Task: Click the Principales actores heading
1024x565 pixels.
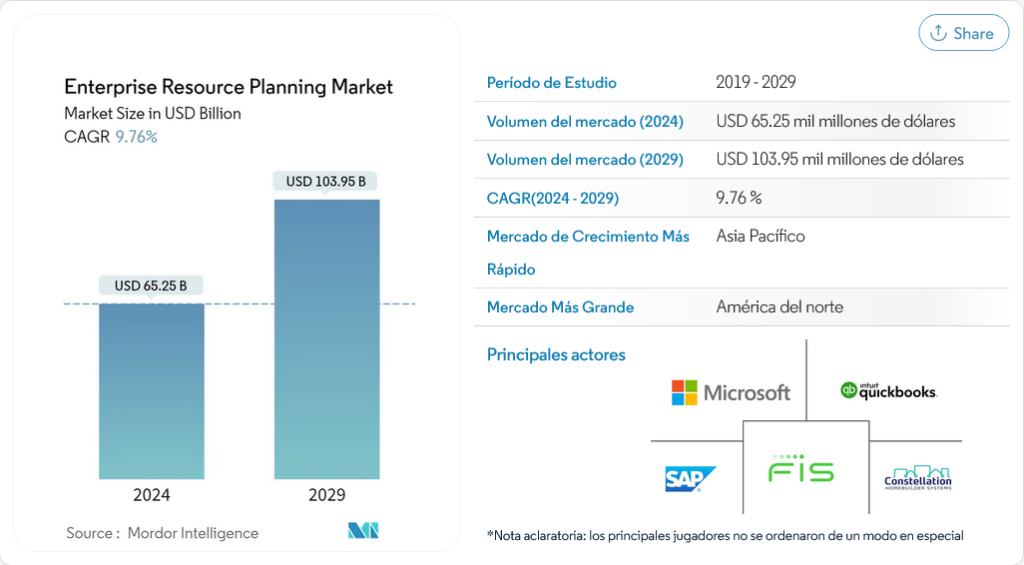Action: 556,354
